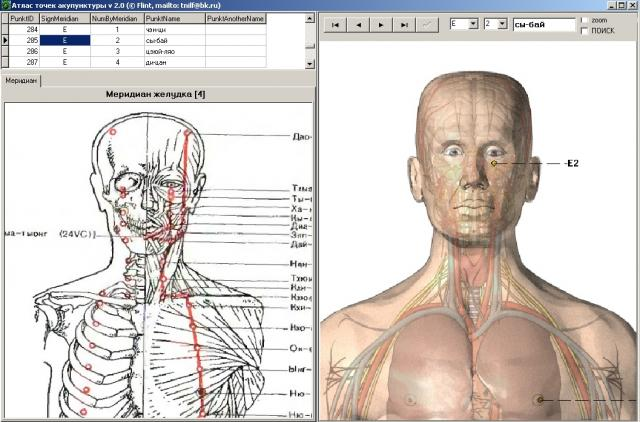Open the meridian letter E dropdown
Viewport: 640px width, 422px height.
pos(472,24)
